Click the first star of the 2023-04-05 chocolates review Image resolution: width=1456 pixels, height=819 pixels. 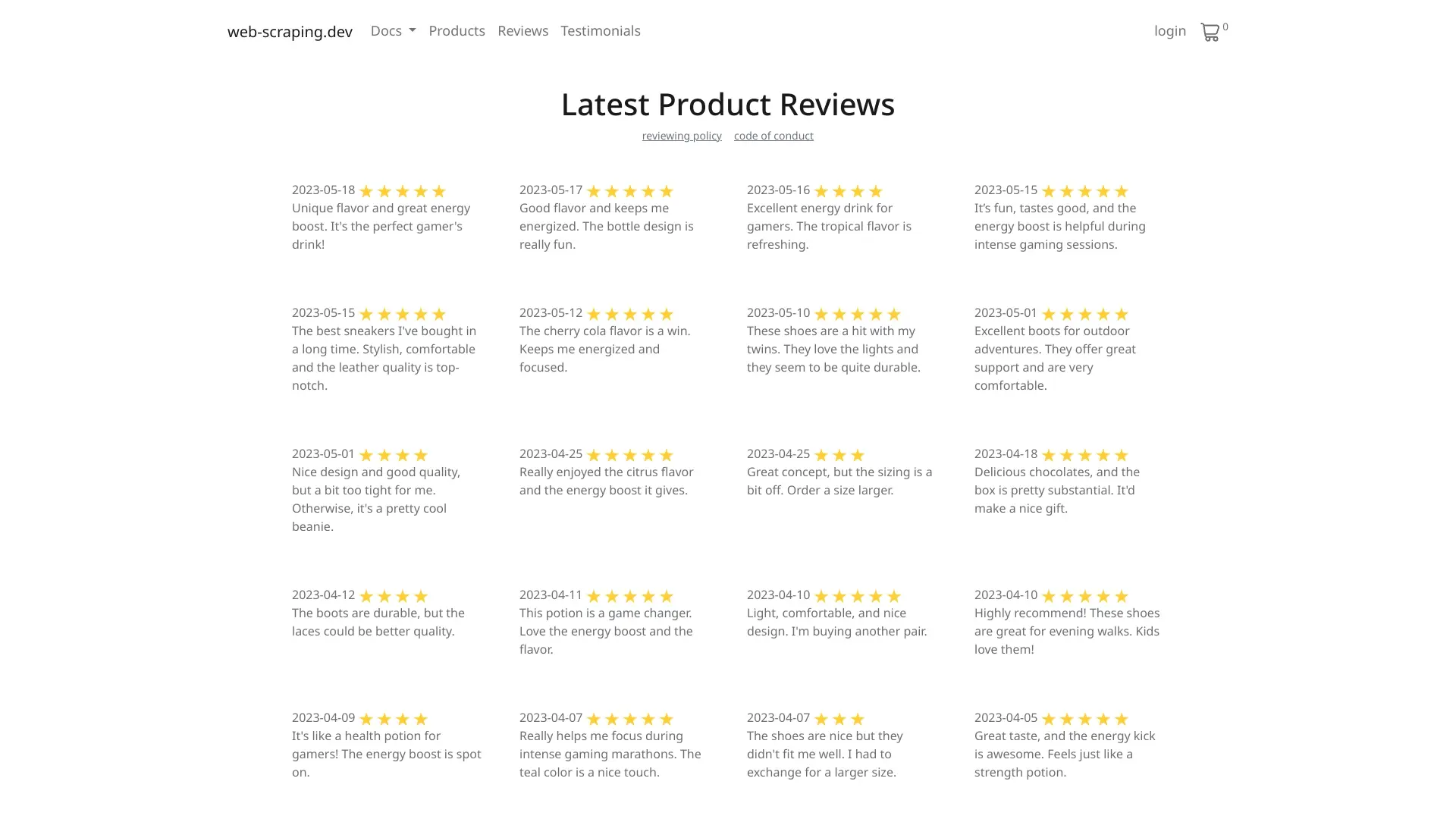1050,719
